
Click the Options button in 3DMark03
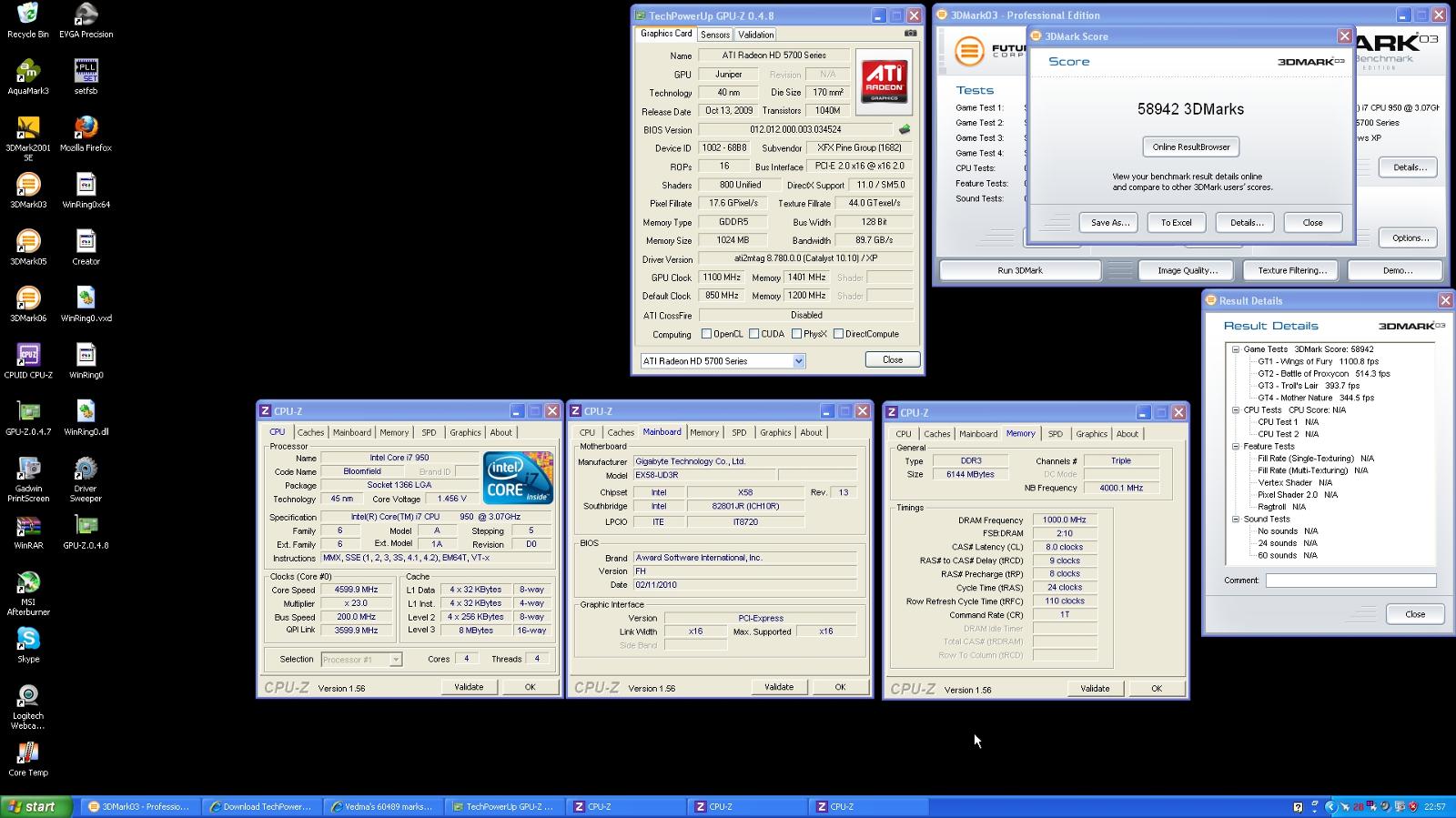pos(1409,237)
